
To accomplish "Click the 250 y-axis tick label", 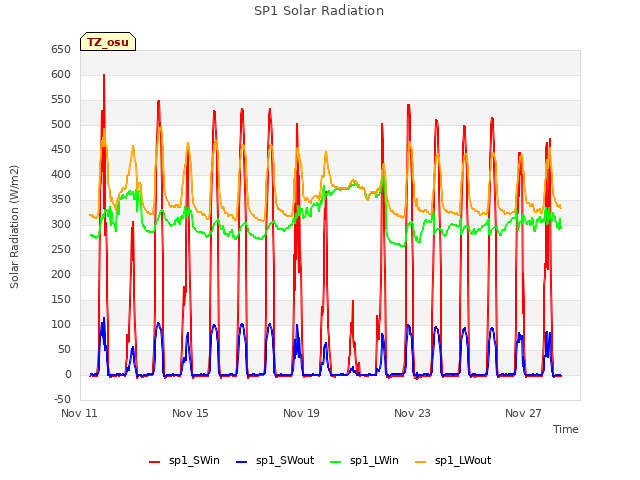I will pos(61,249).
